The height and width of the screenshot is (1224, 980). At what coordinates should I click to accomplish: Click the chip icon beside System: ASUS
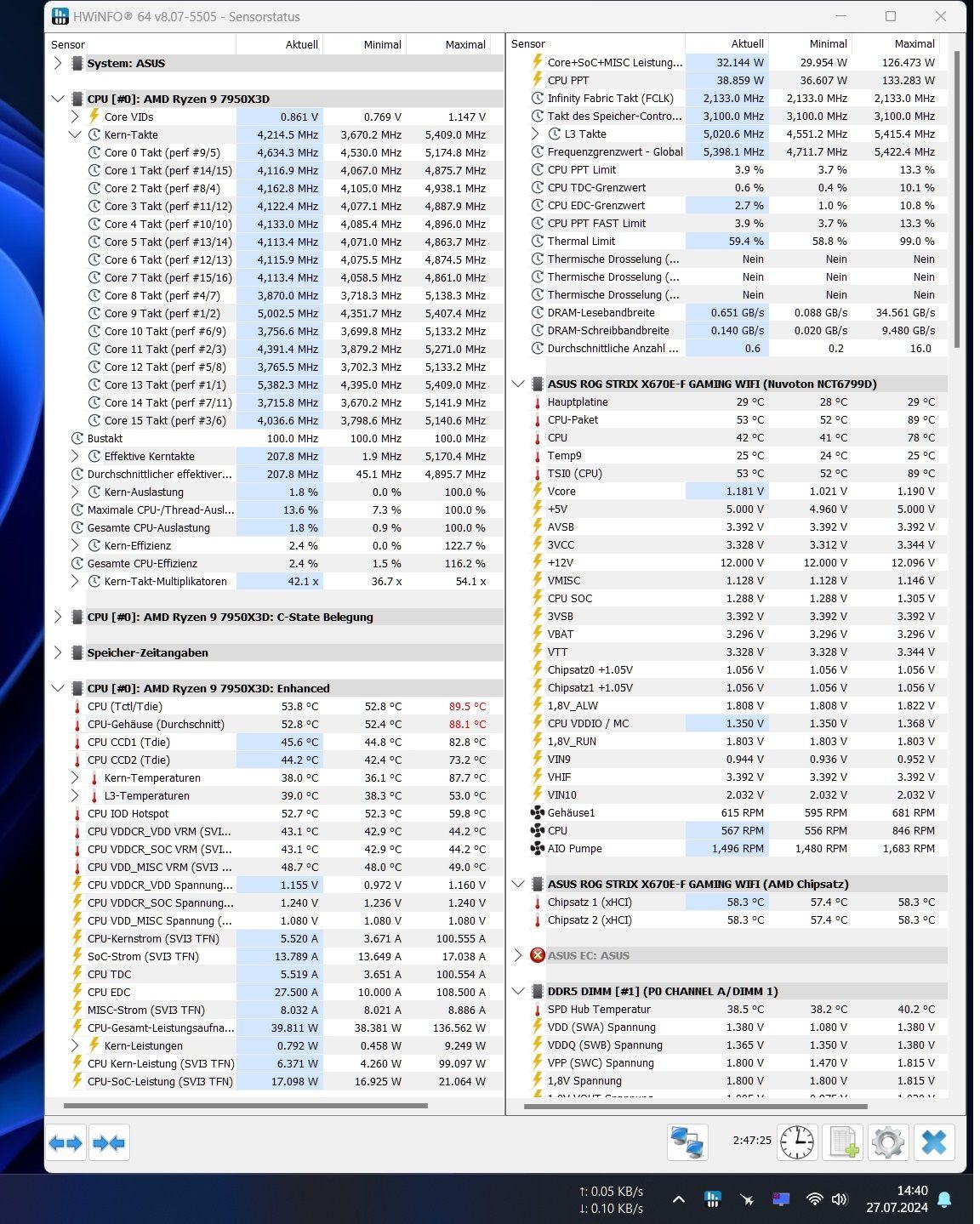coord(77,63)
